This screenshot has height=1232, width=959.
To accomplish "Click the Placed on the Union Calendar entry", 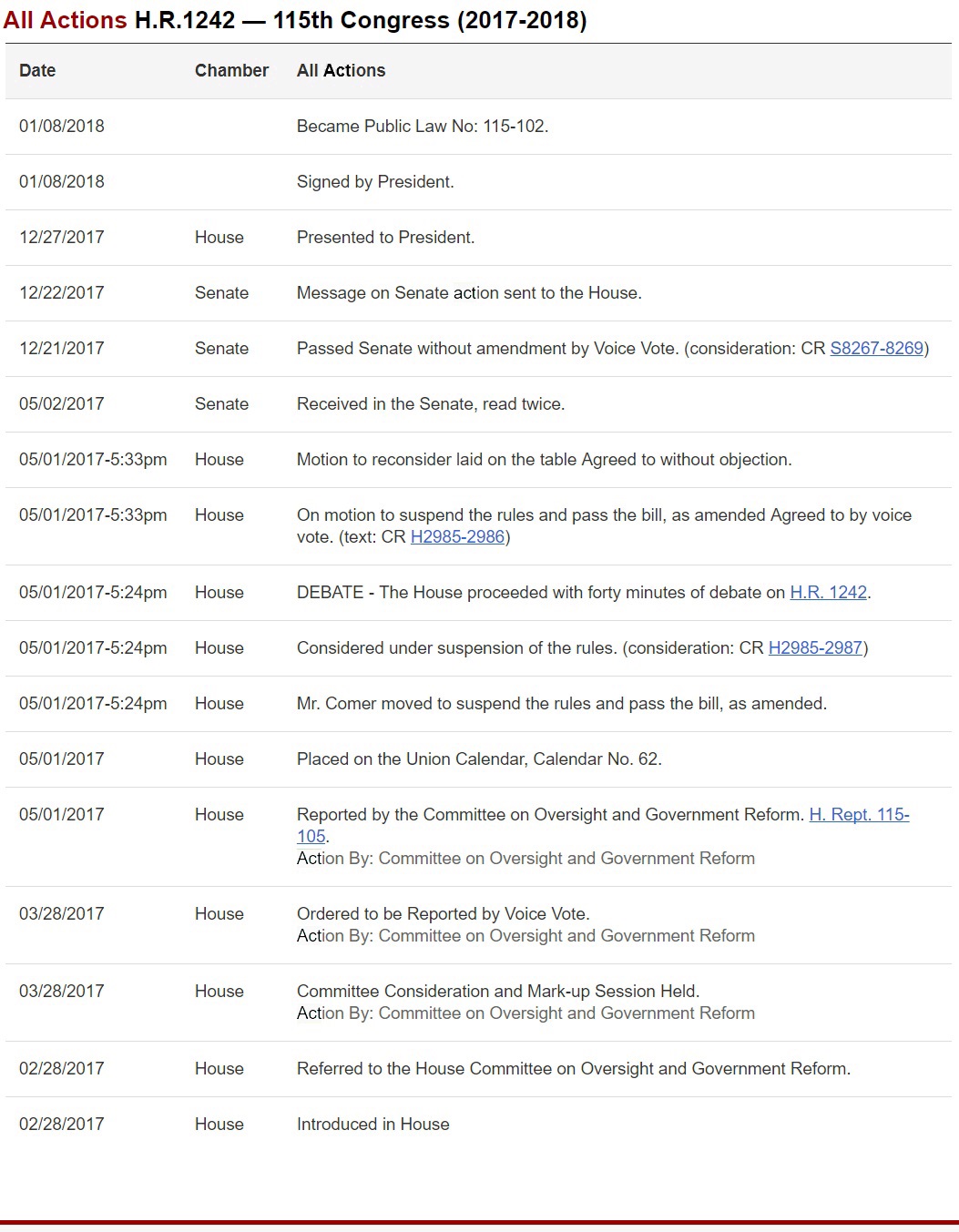I will click(x=479, y=759).
